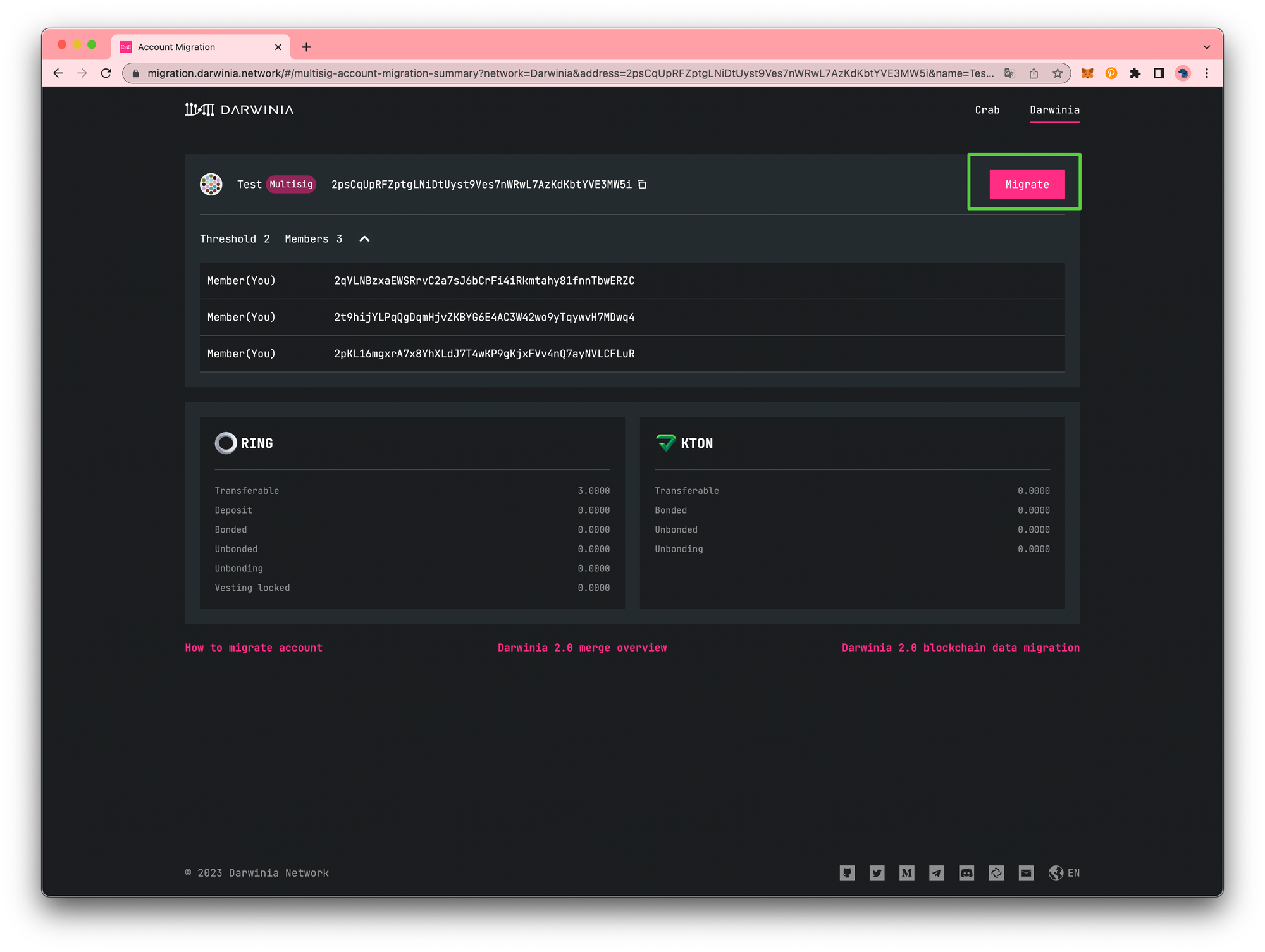The image size is (1265, 952).
Task: Open Medium blog footer icon
Action: tap(906, 873)
